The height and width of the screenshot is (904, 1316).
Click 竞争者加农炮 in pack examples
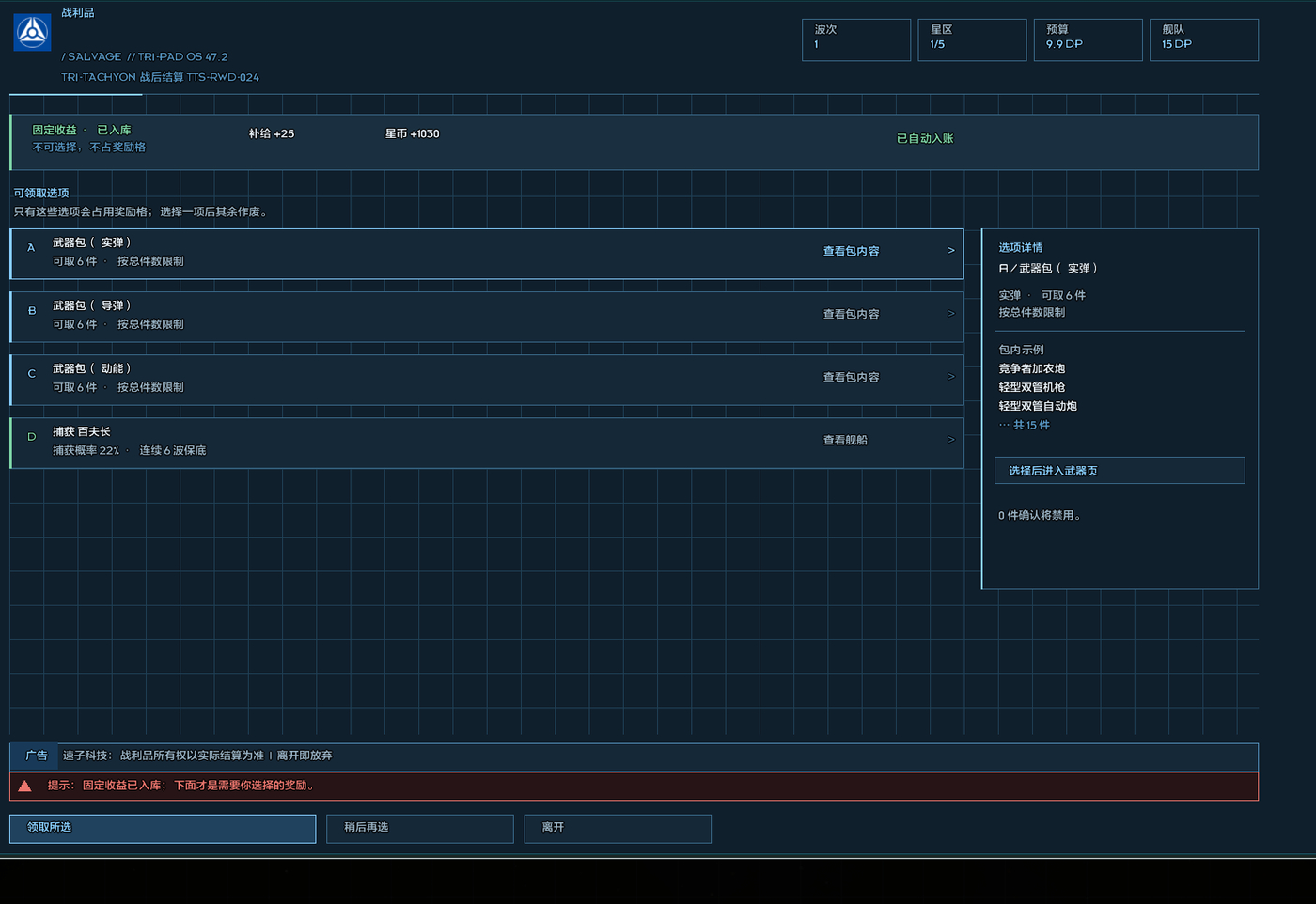pyautogui.click(x=1031, y=368)
